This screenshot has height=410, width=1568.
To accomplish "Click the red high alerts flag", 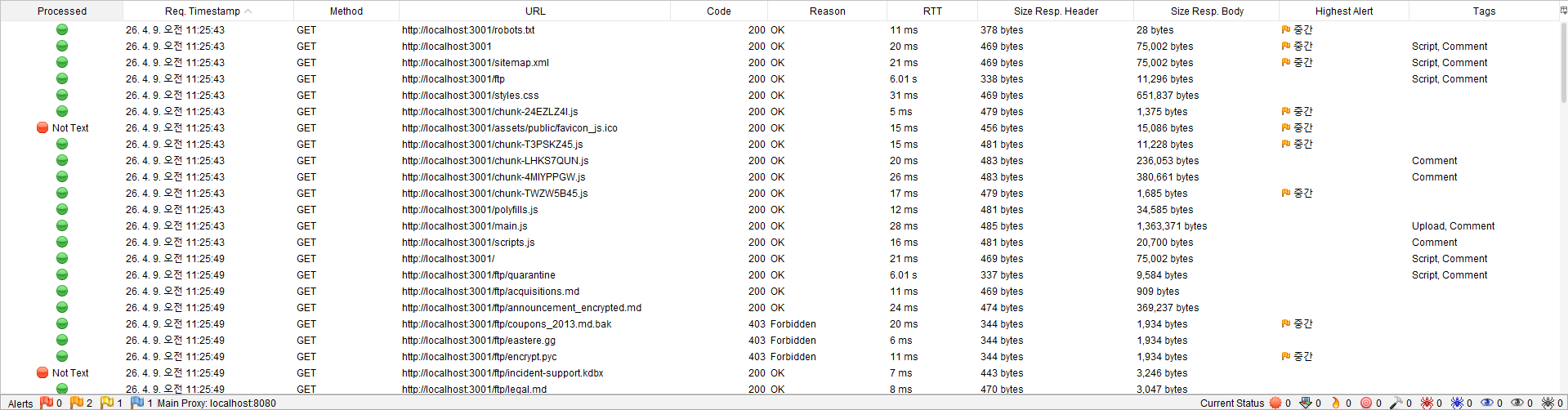I will (x=47, y=403).
